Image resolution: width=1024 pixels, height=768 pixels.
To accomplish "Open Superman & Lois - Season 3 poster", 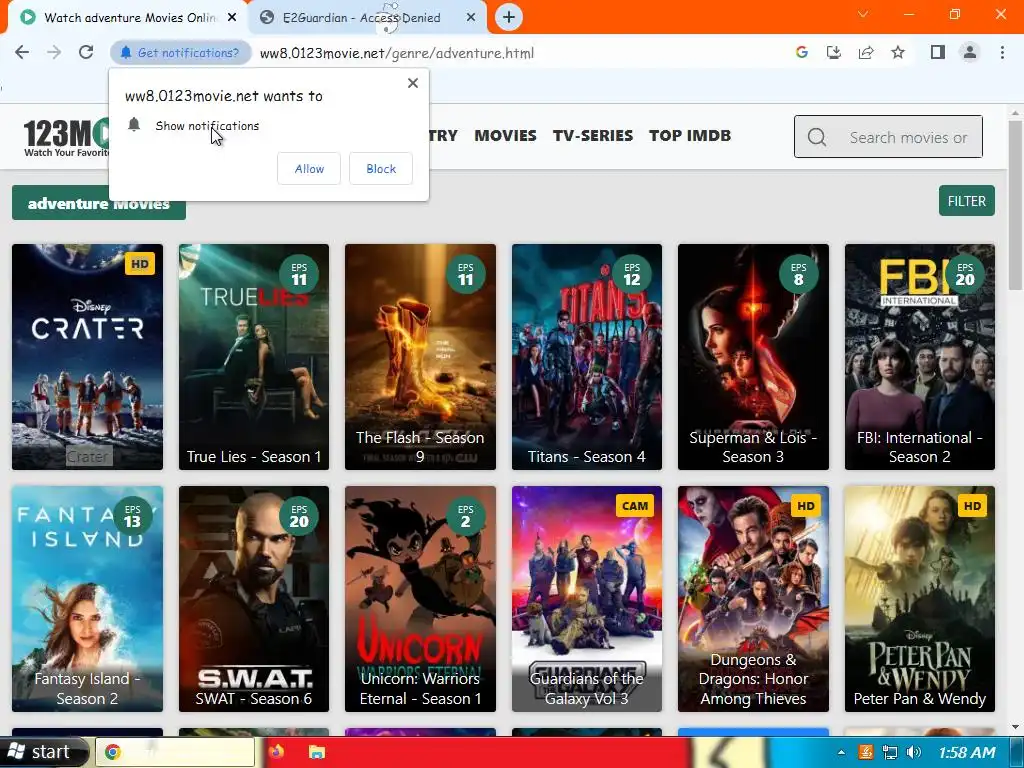I will tap(754, 357).
